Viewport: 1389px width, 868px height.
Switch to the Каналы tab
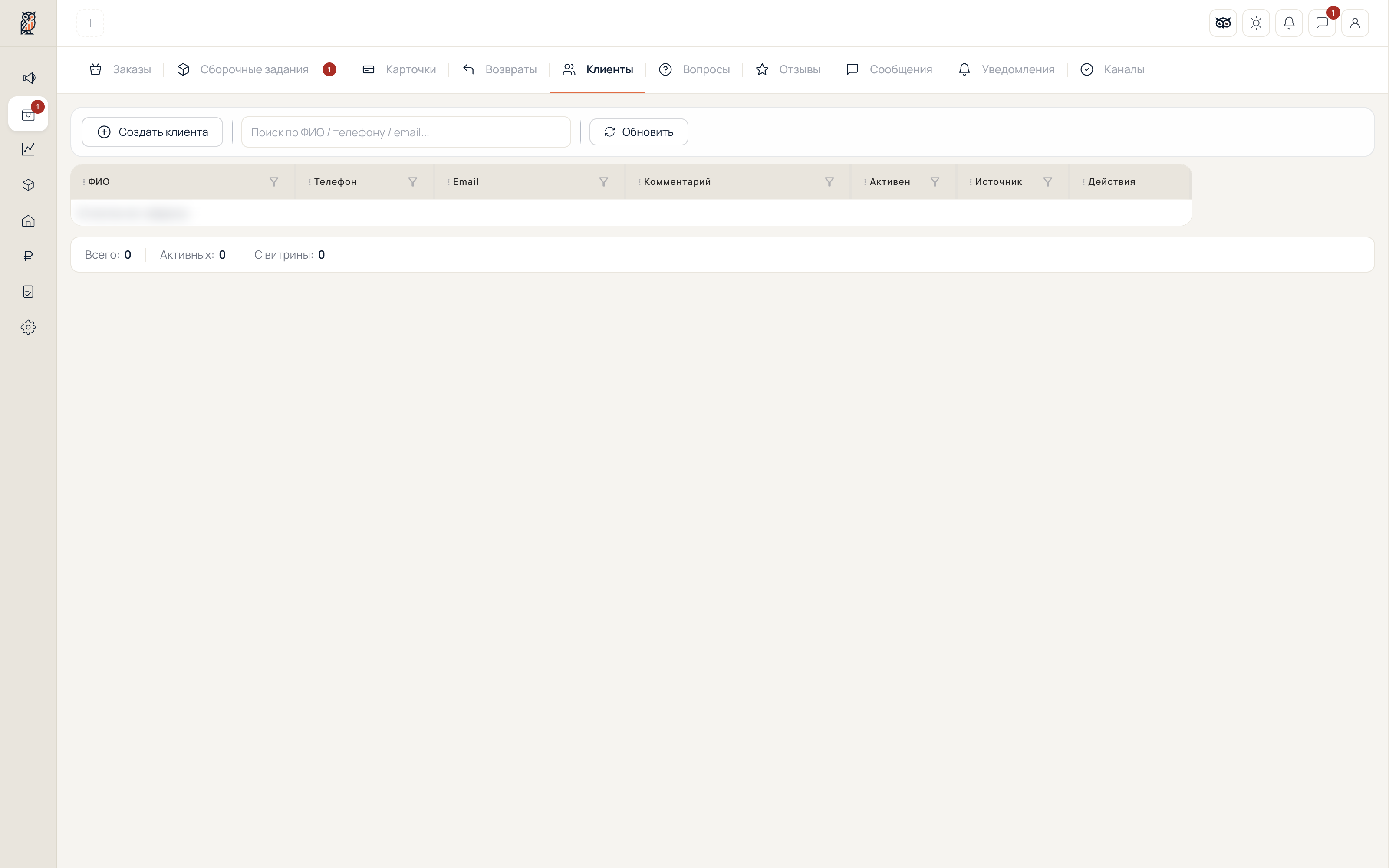[x=1112, y=69]
